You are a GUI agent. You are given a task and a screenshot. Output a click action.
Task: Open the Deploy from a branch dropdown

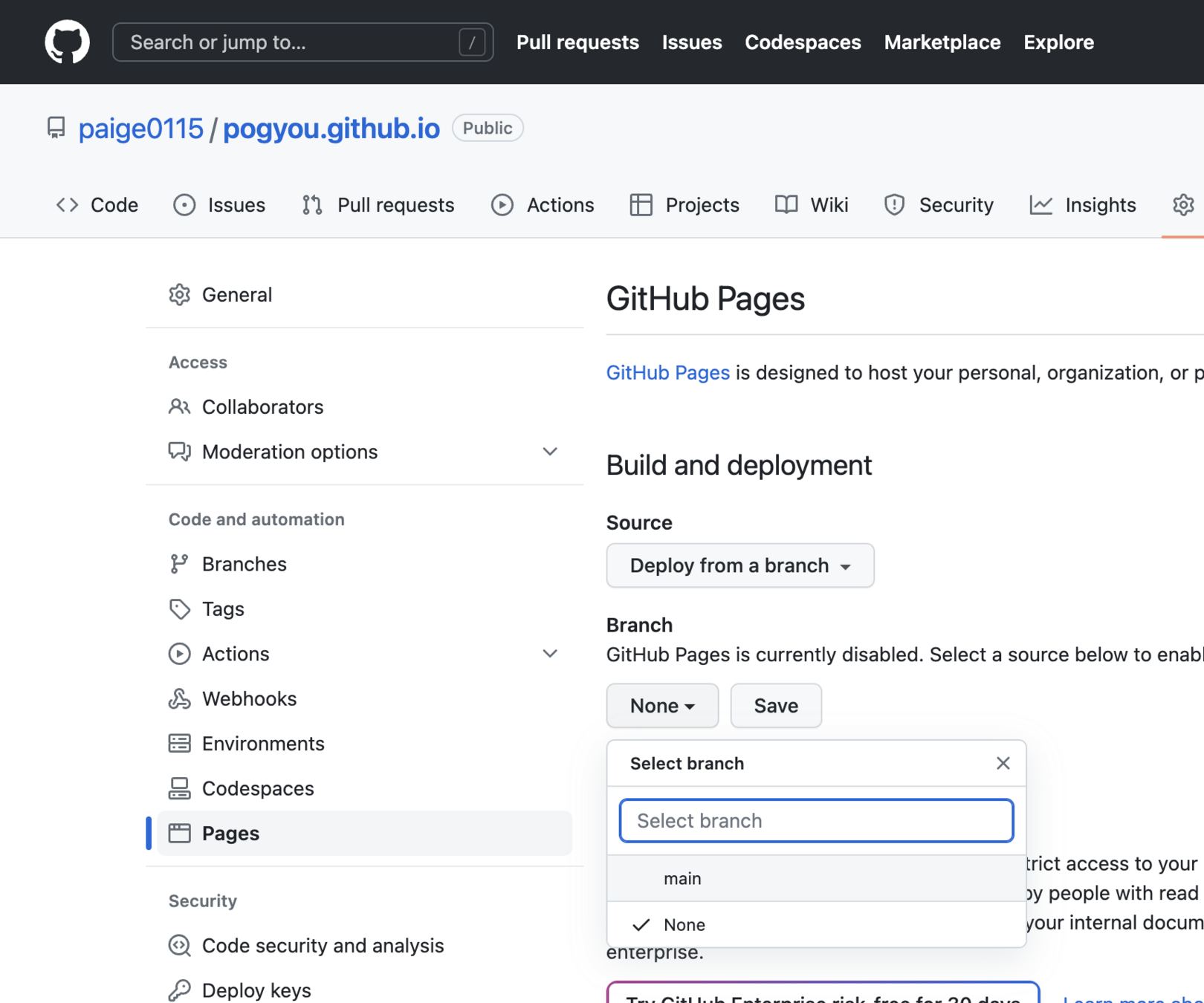pos(740,565)
